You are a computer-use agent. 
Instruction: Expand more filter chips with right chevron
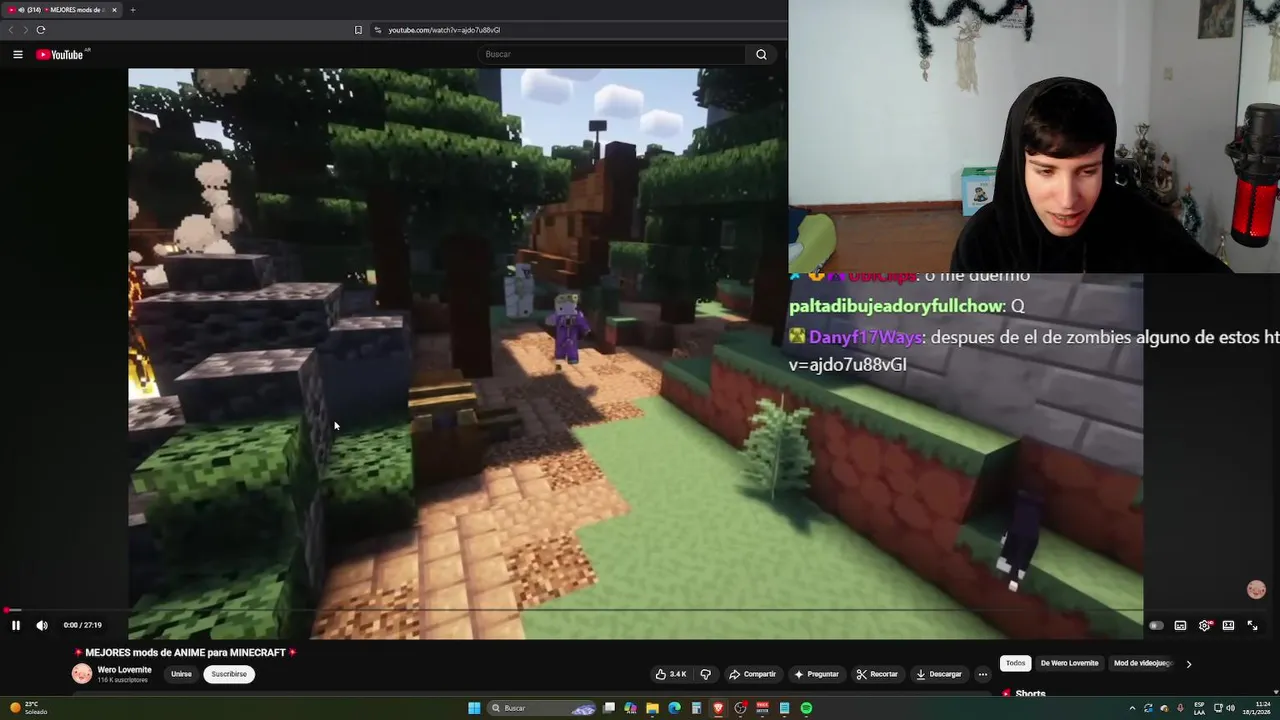[x=1188, y=664]
